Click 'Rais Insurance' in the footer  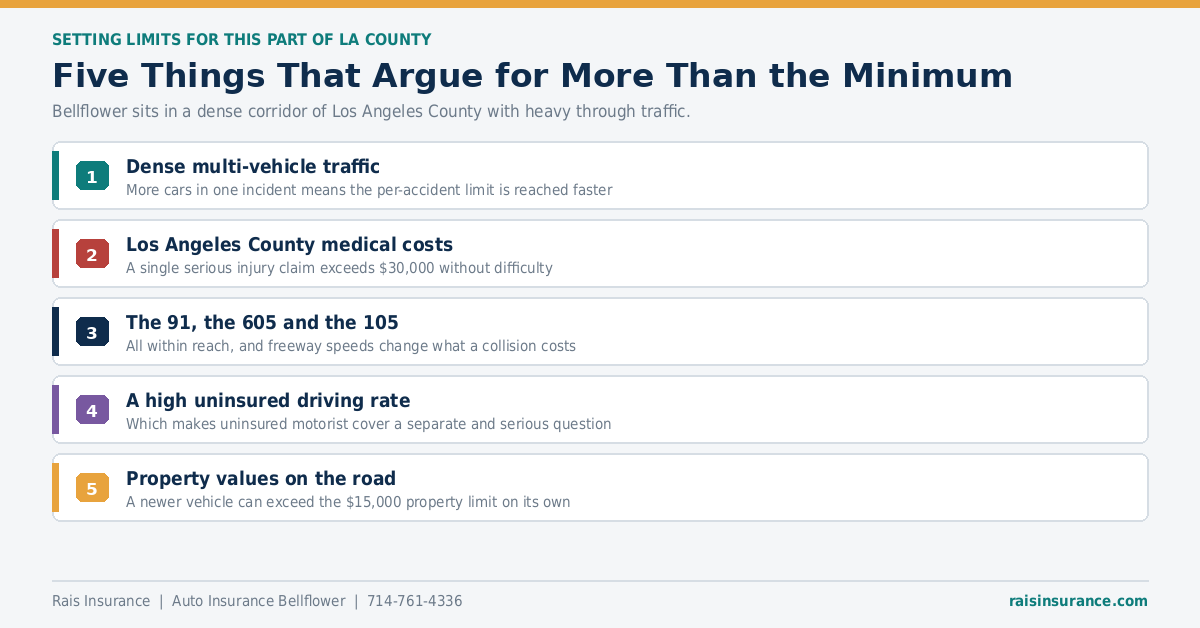[x=101, y=601]
